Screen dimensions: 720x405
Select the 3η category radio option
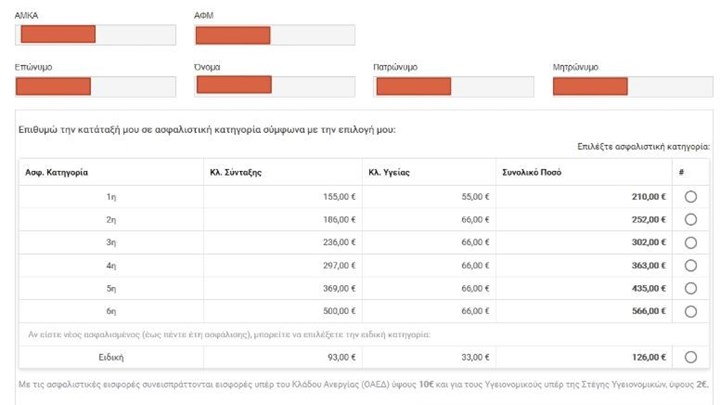click(690, 242)
